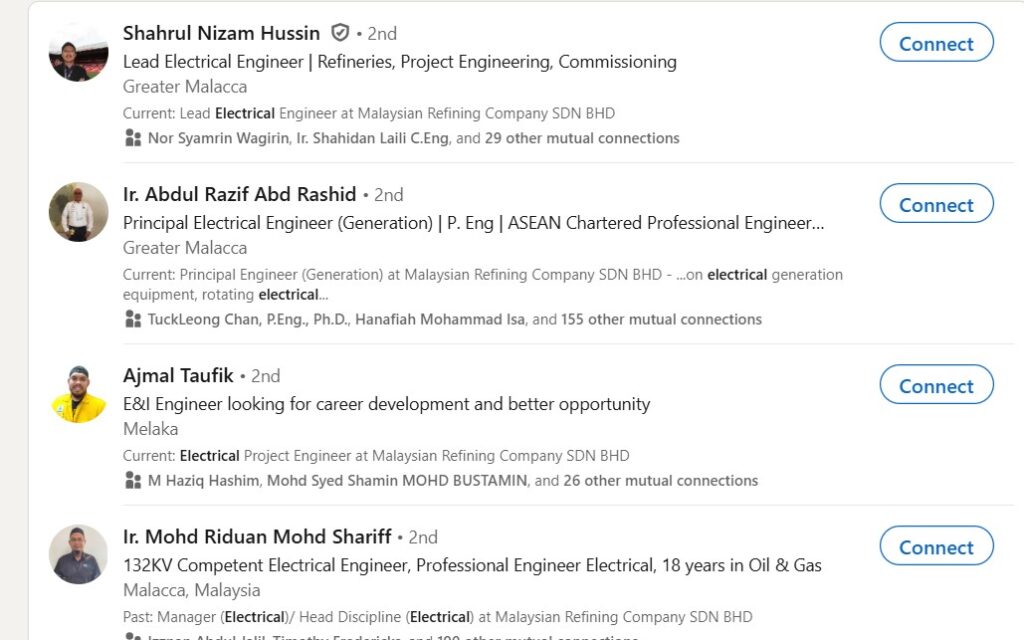The height and width of the screenshot is (640, 1024).
Task: Open Ir. Mohd Riduan Mohd Shariff's profile photo
Action: point(78,554)
